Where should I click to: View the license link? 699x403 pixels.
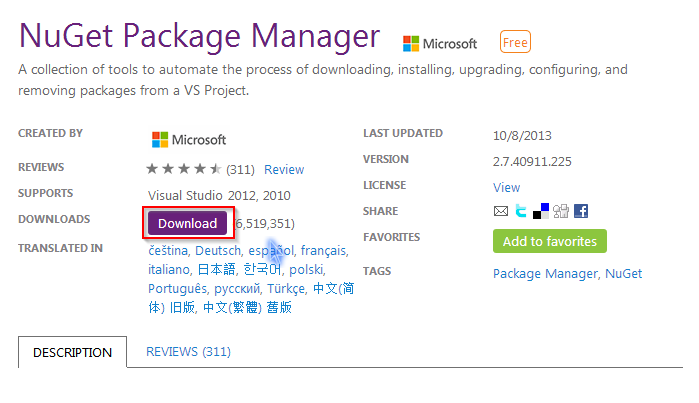click(x=506, y=188)
